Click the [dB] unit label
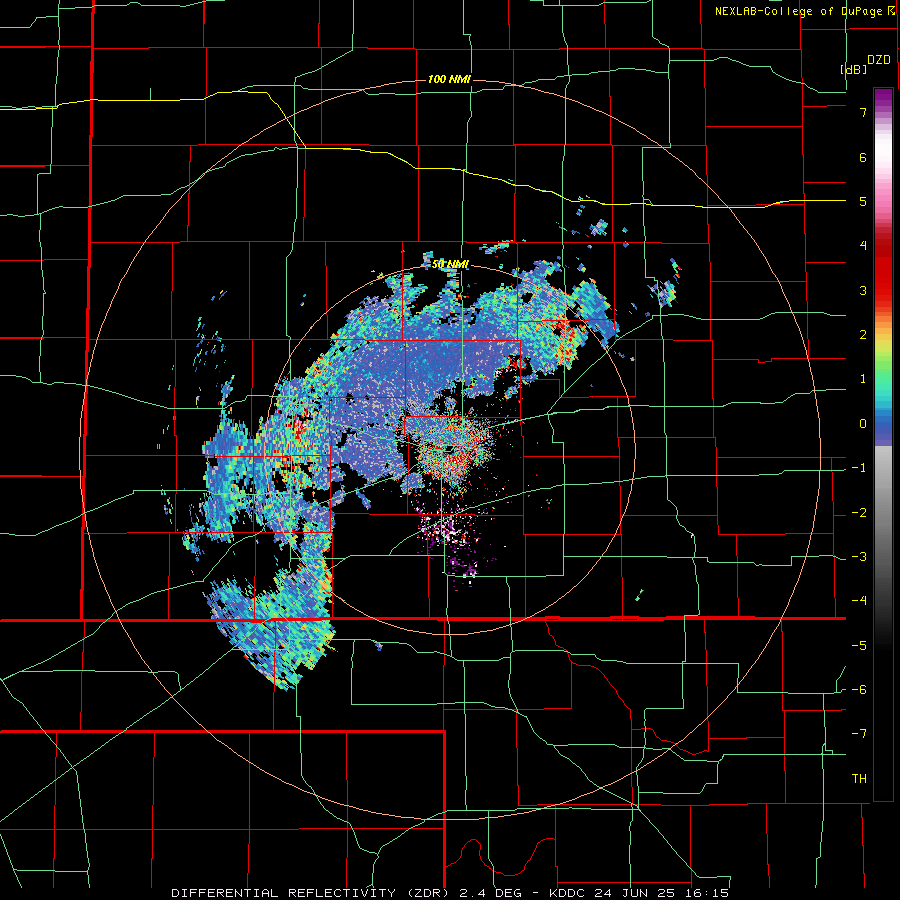The height and width of the screenshot is (900, 900). [854, 69]
